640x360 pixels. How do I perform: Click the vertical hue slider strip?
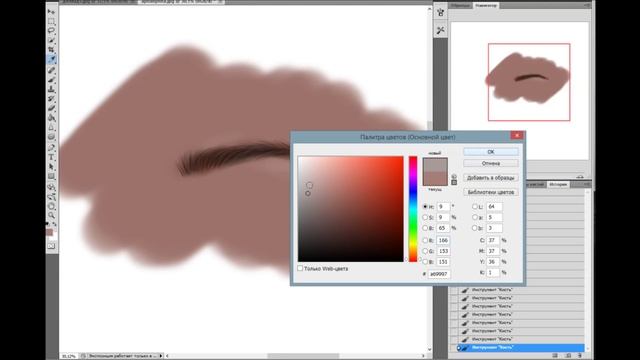click(x=413, y=209)
